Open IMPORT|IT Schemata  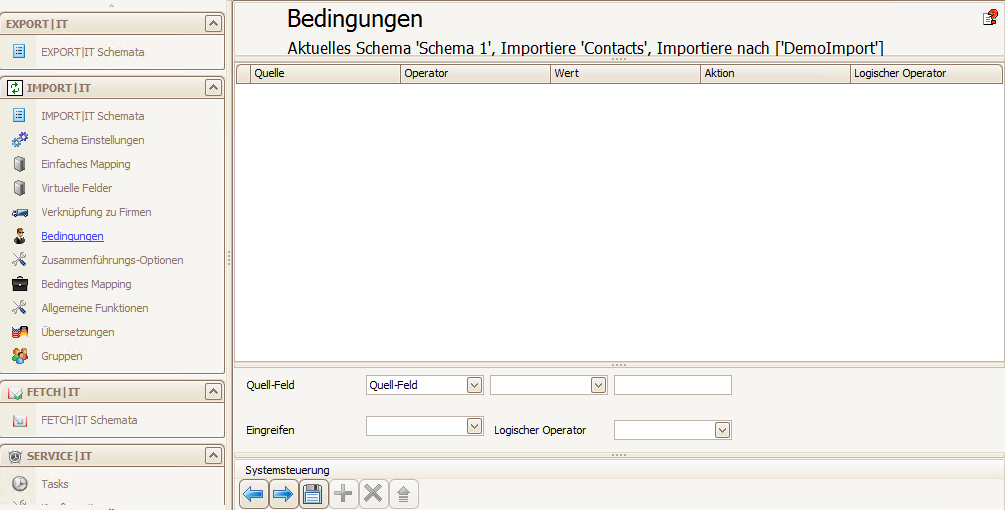92,116
